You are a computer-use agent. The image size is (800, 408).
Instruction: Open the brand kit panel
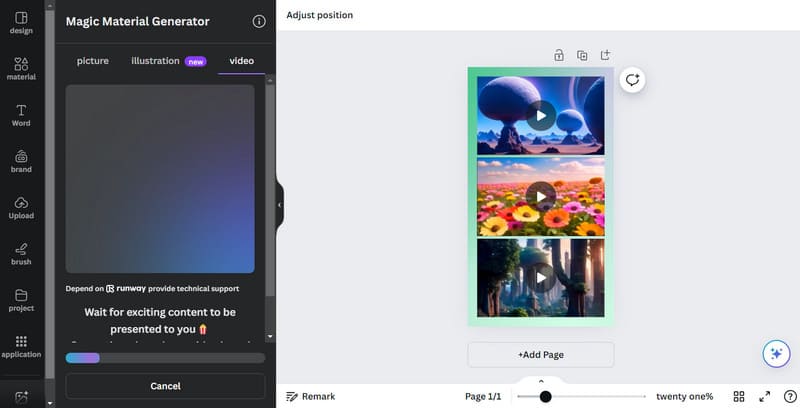click(21, 161)
